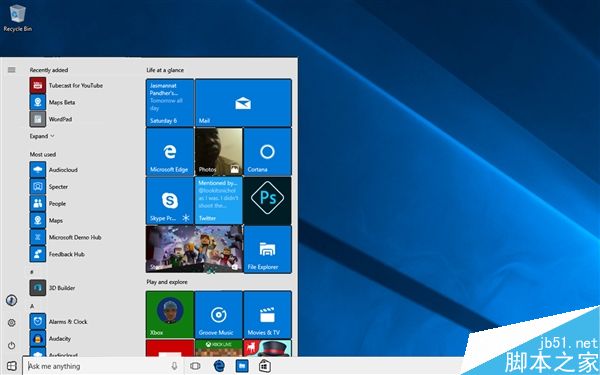Launch the Groove Music tile

(x=219, y=315)
